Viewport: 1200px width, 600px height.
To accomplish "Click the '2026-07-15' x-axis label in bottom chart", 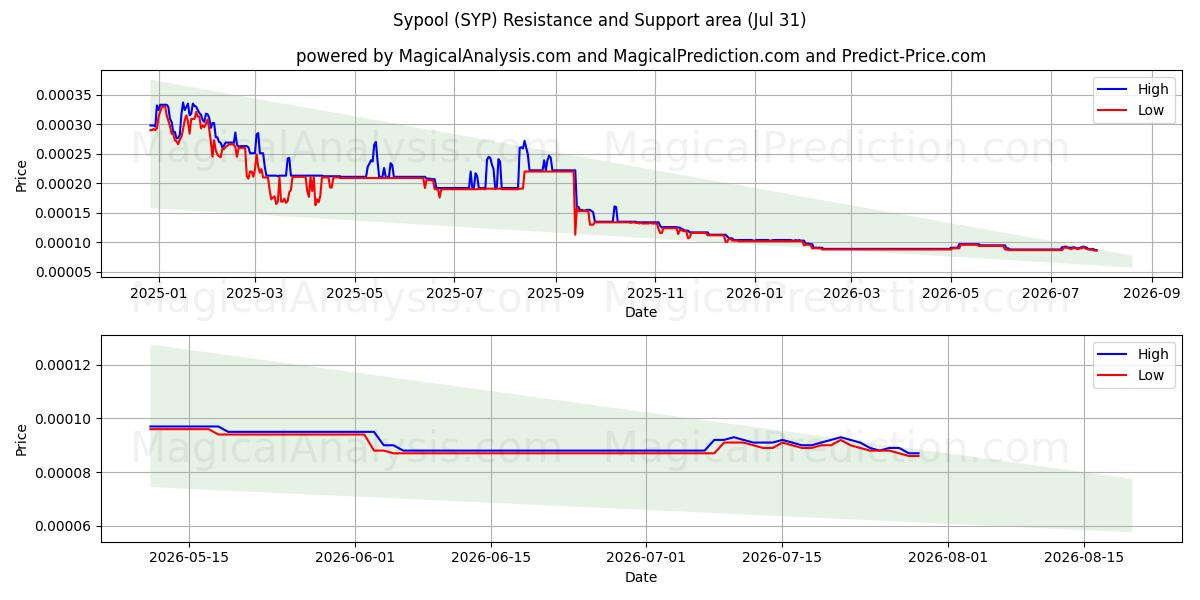I will pyautogui.click(x=782, y=559).
